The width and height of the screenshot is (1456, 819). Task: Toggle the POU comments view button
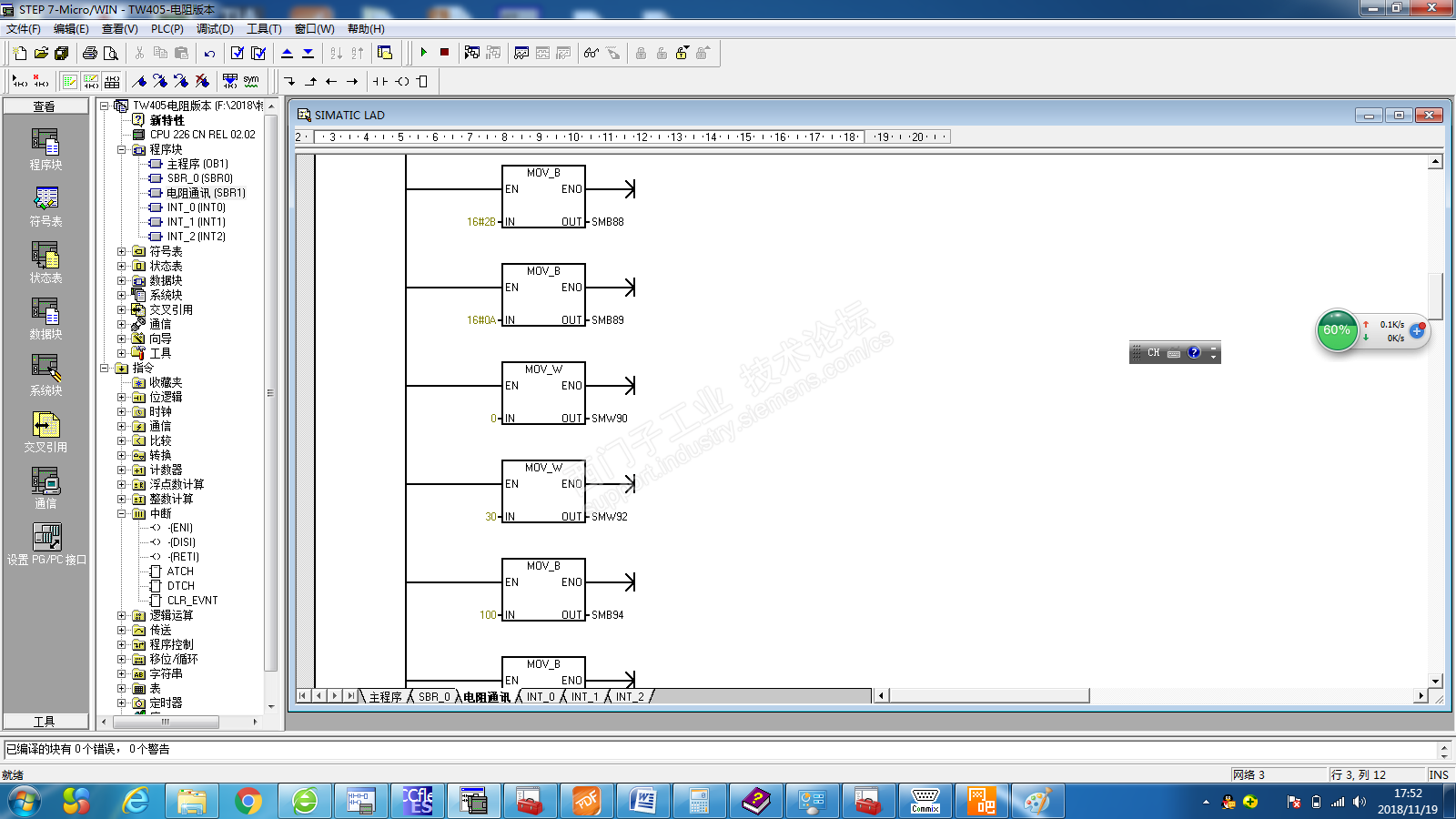point(70,81)
